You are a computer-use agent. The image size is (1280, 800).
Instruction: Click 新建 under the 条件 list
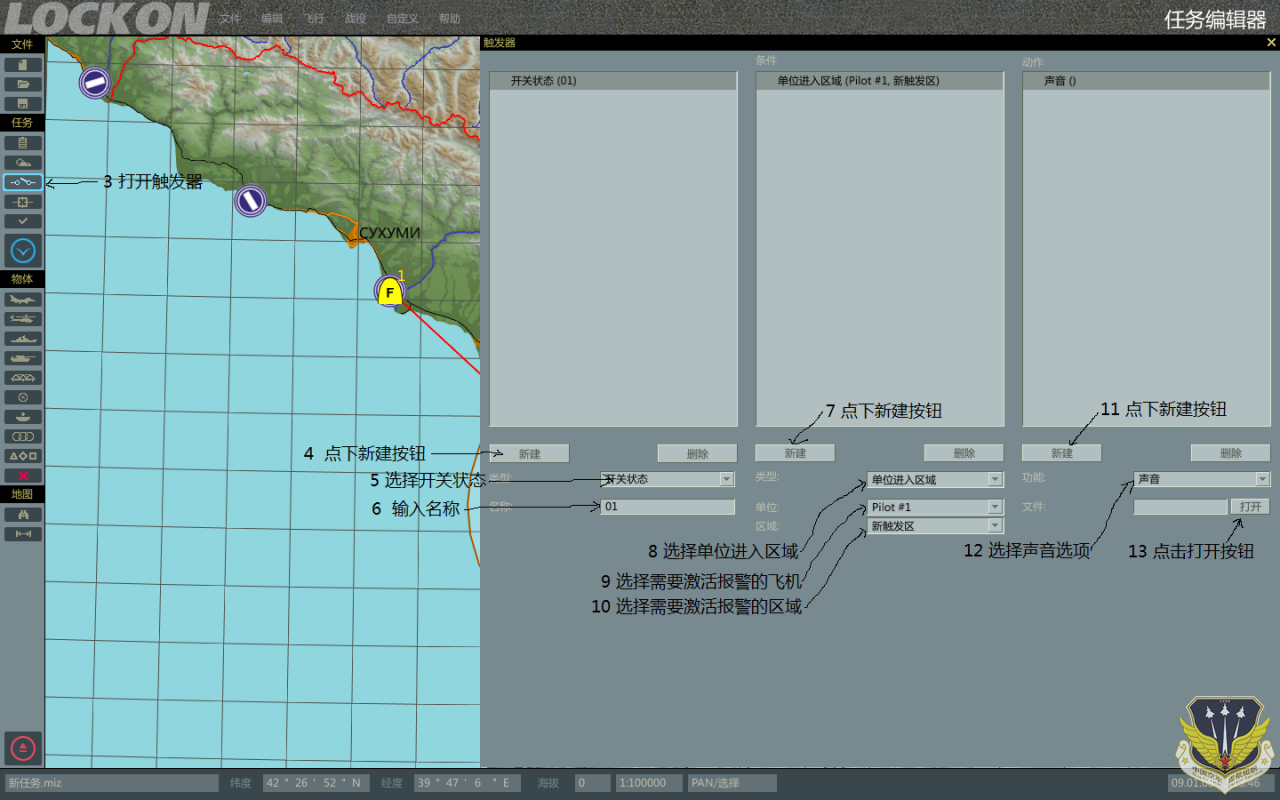click(x=795, y=454)
